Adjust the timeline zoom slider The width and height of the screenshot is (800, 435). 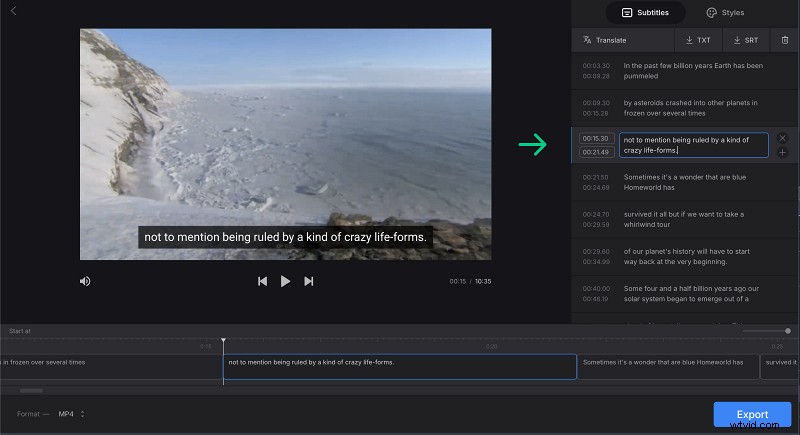pos(787,330)
